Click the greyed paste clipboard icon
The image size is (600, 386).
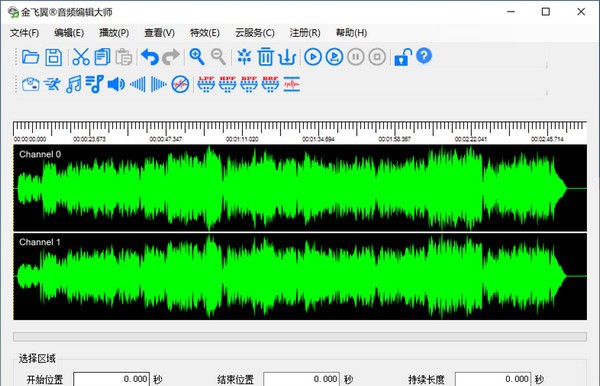(124, 57)
